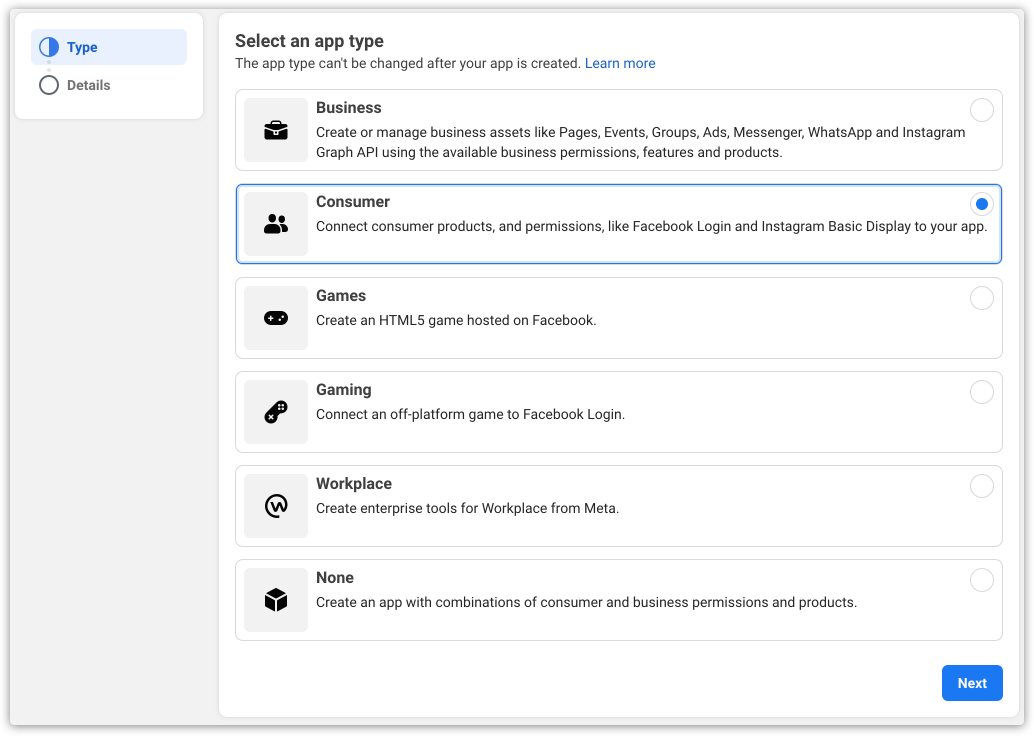
Task: Select the None radio button
Action: (981, 580)
